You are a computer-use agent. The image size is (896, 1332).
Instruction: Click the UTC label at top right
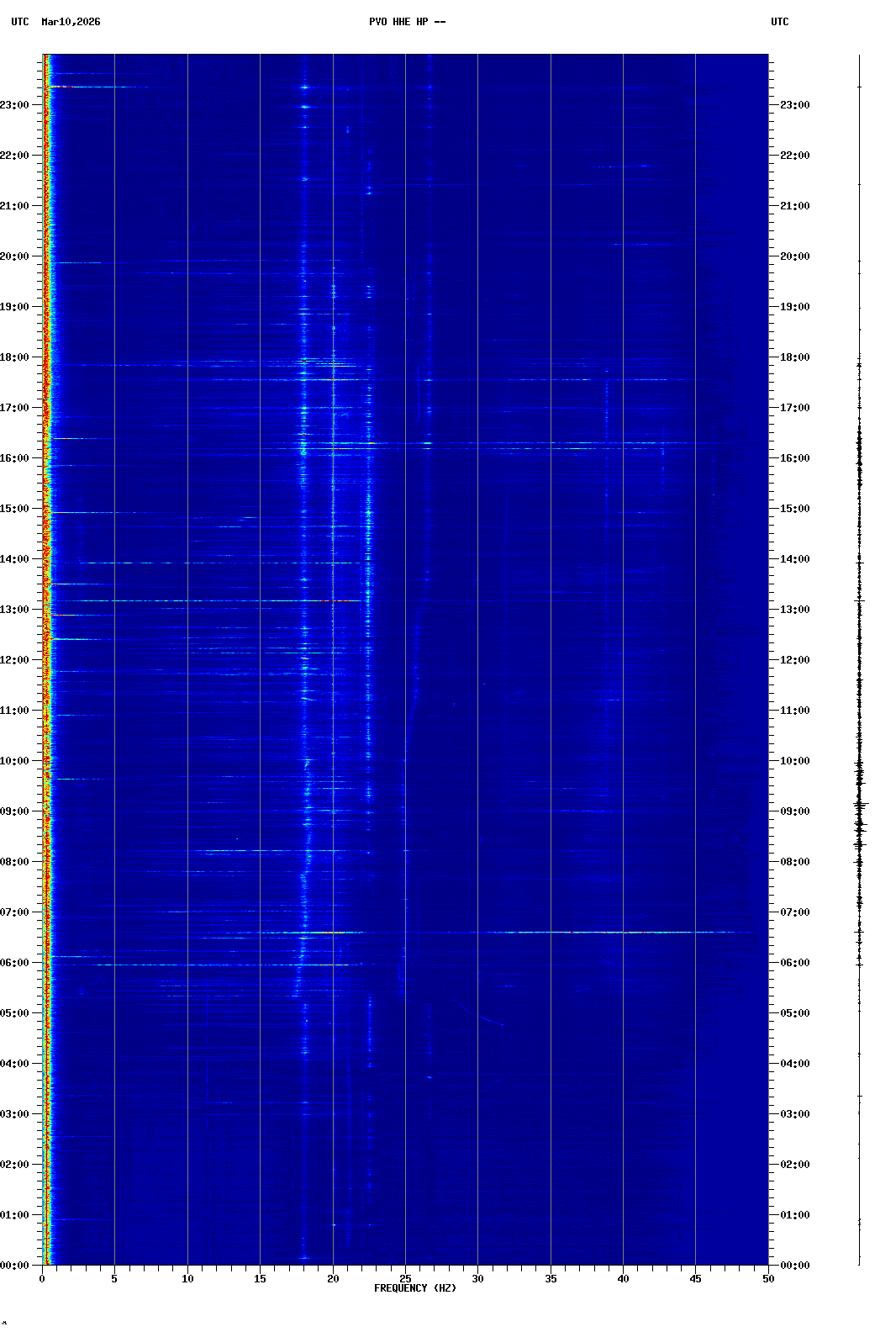pyautogui.click(x=779, y=22)
